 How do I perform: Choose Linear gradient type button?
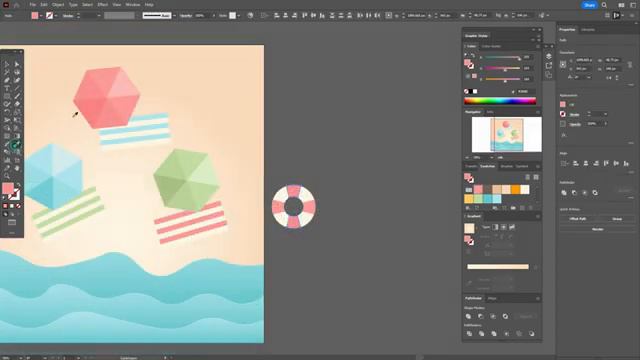tap(495, 227)
